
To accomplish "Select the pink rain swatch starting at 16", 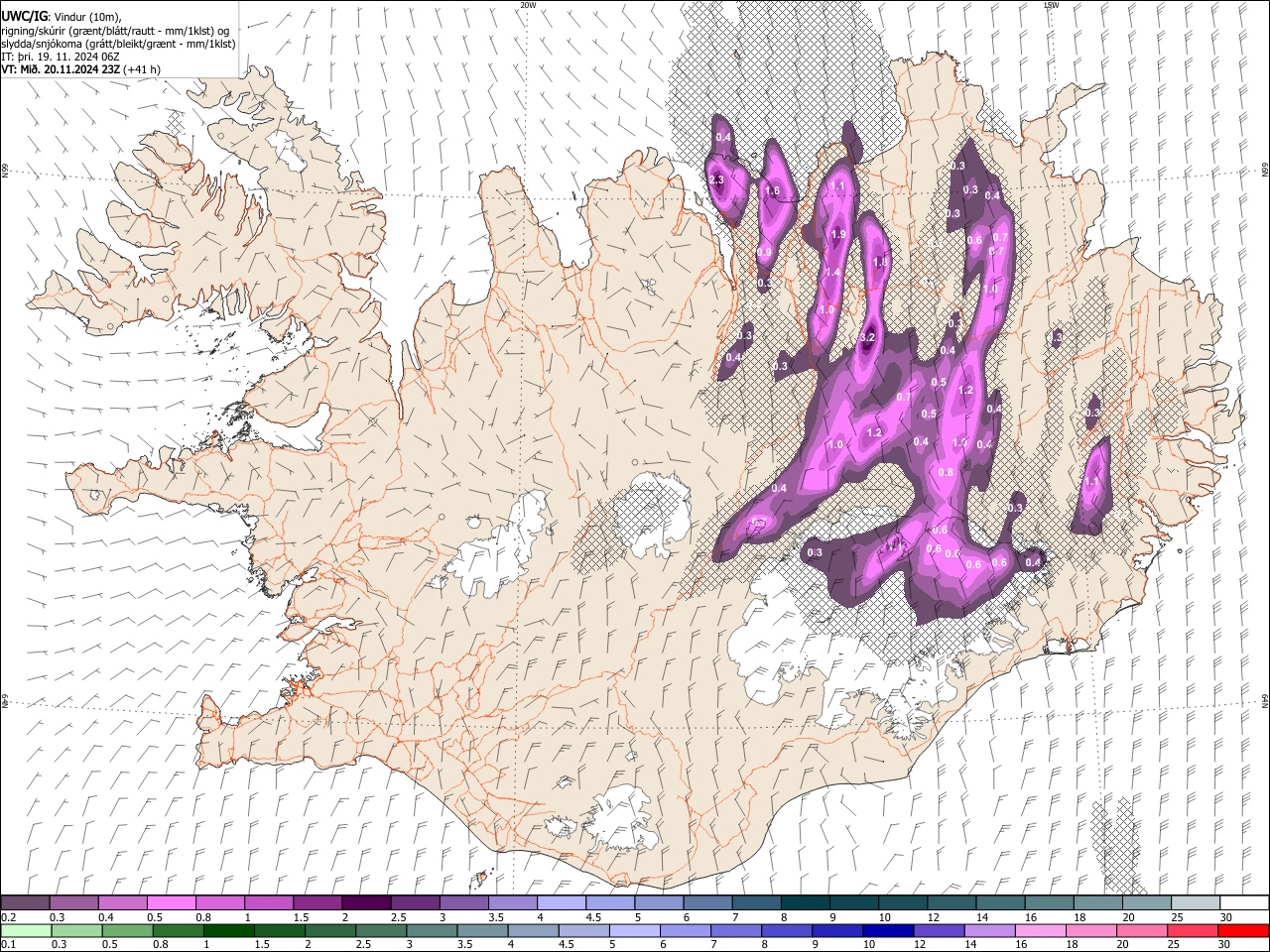I will click(1040, 930).
